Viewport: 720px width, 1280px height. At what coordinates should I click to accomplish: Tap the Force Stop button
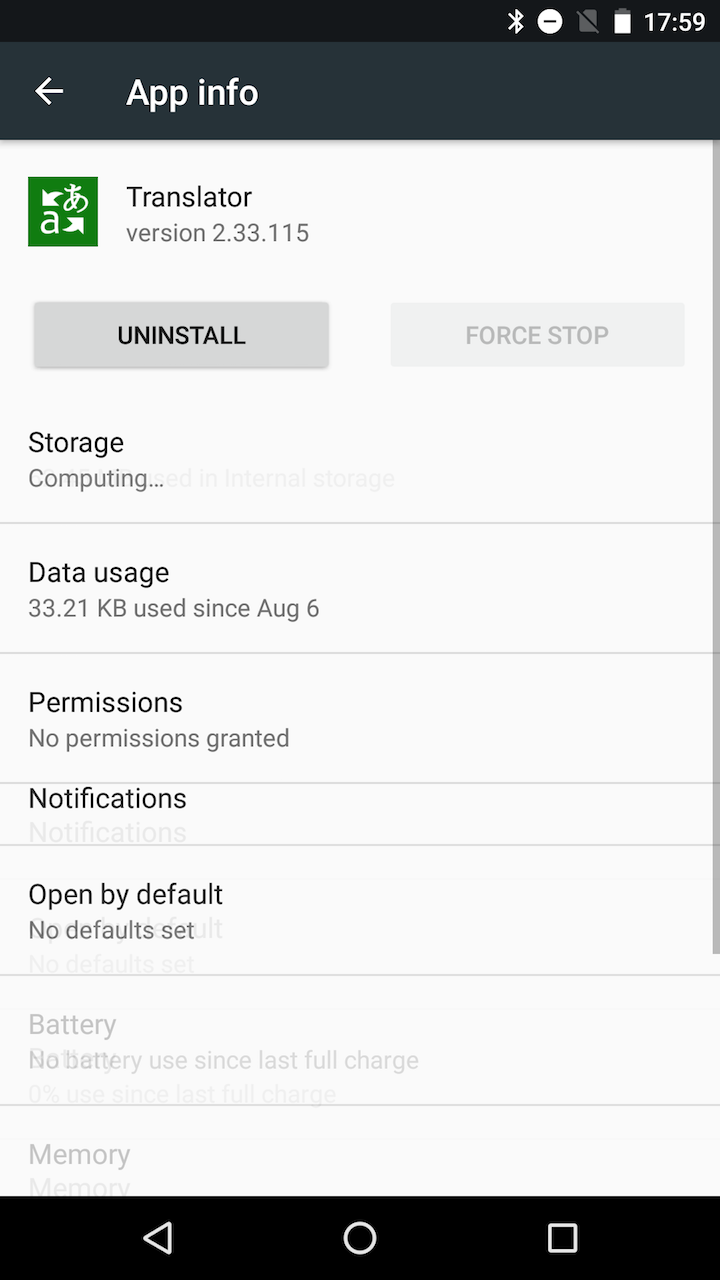click(536, 334)
